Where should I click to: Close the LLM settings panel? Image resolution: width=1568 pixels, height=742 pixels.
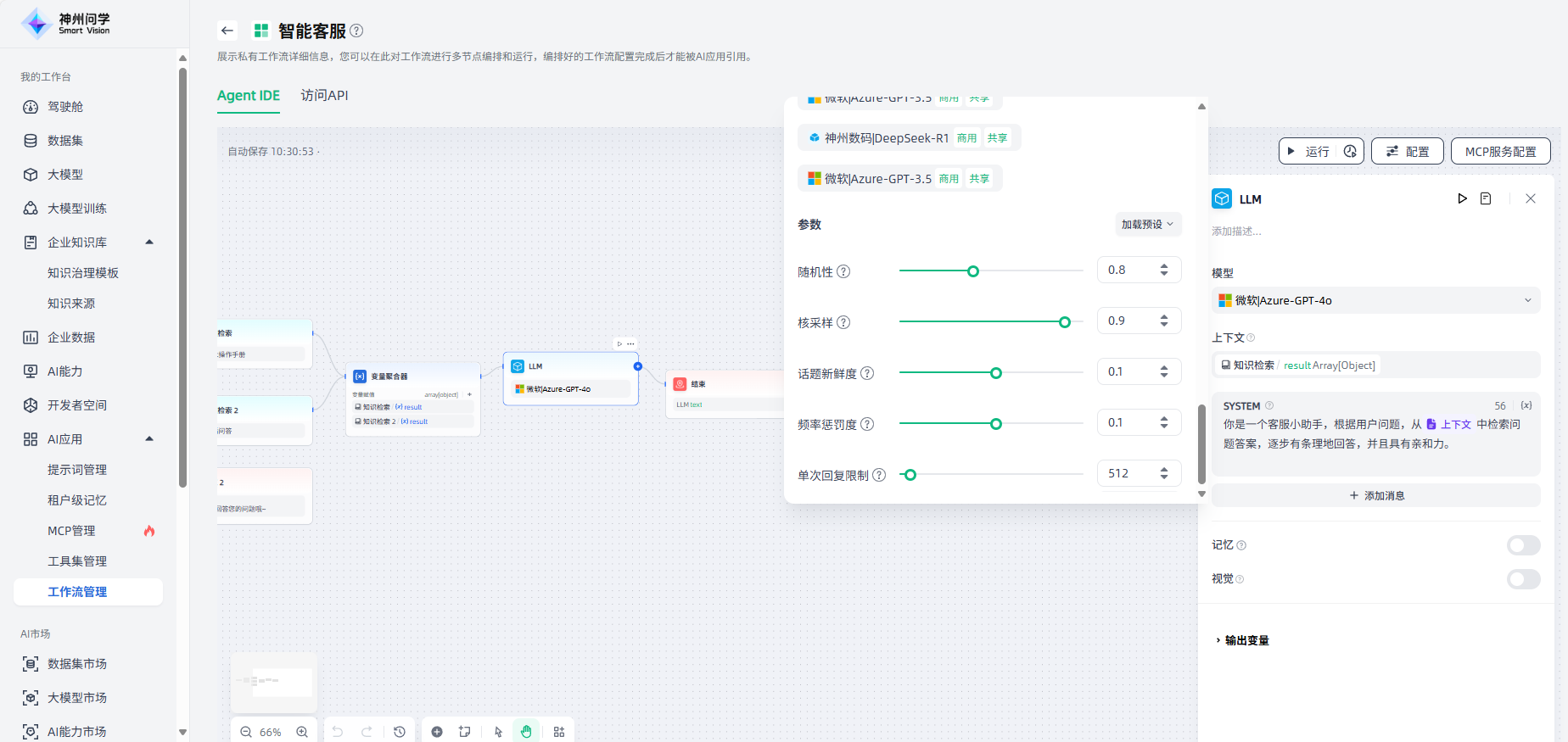1531,198
